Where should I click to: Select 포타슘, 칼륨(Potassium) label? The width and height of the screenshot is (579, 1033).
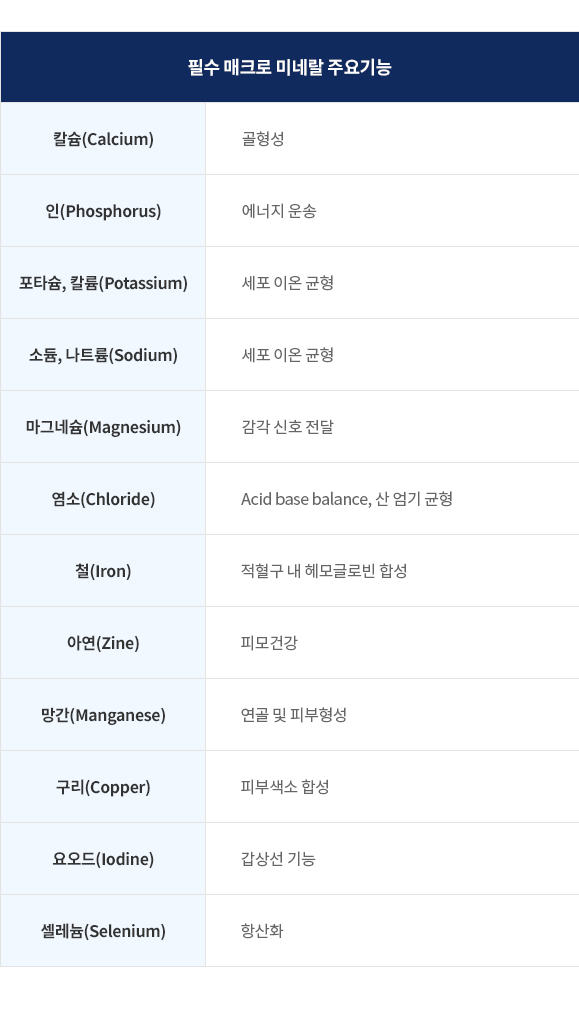tap(103, 283)
